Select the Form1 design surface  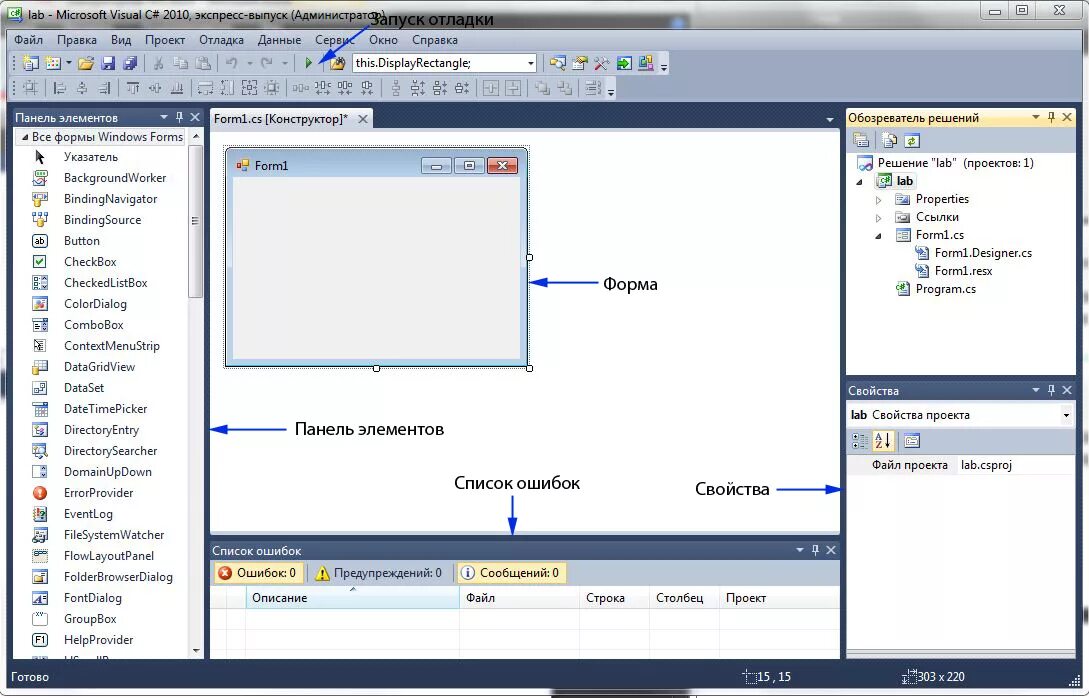point(376,267)
